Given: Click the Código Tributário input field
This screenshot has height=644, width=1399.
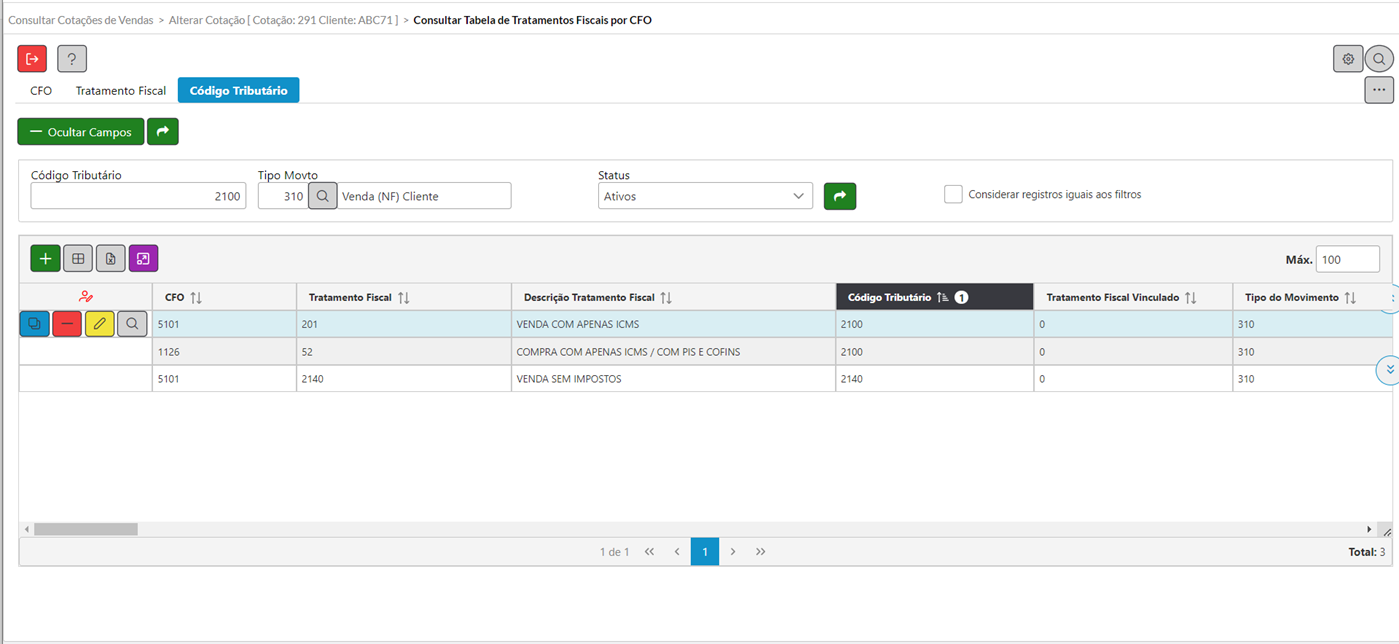Looking at the screenshot, I should click(x=137, y=196).
